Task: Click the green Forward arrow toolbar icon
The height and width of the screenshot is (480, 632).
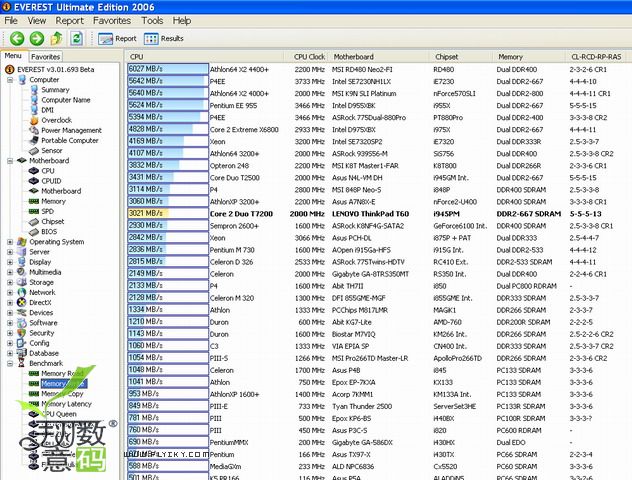Action: (36, 38)
